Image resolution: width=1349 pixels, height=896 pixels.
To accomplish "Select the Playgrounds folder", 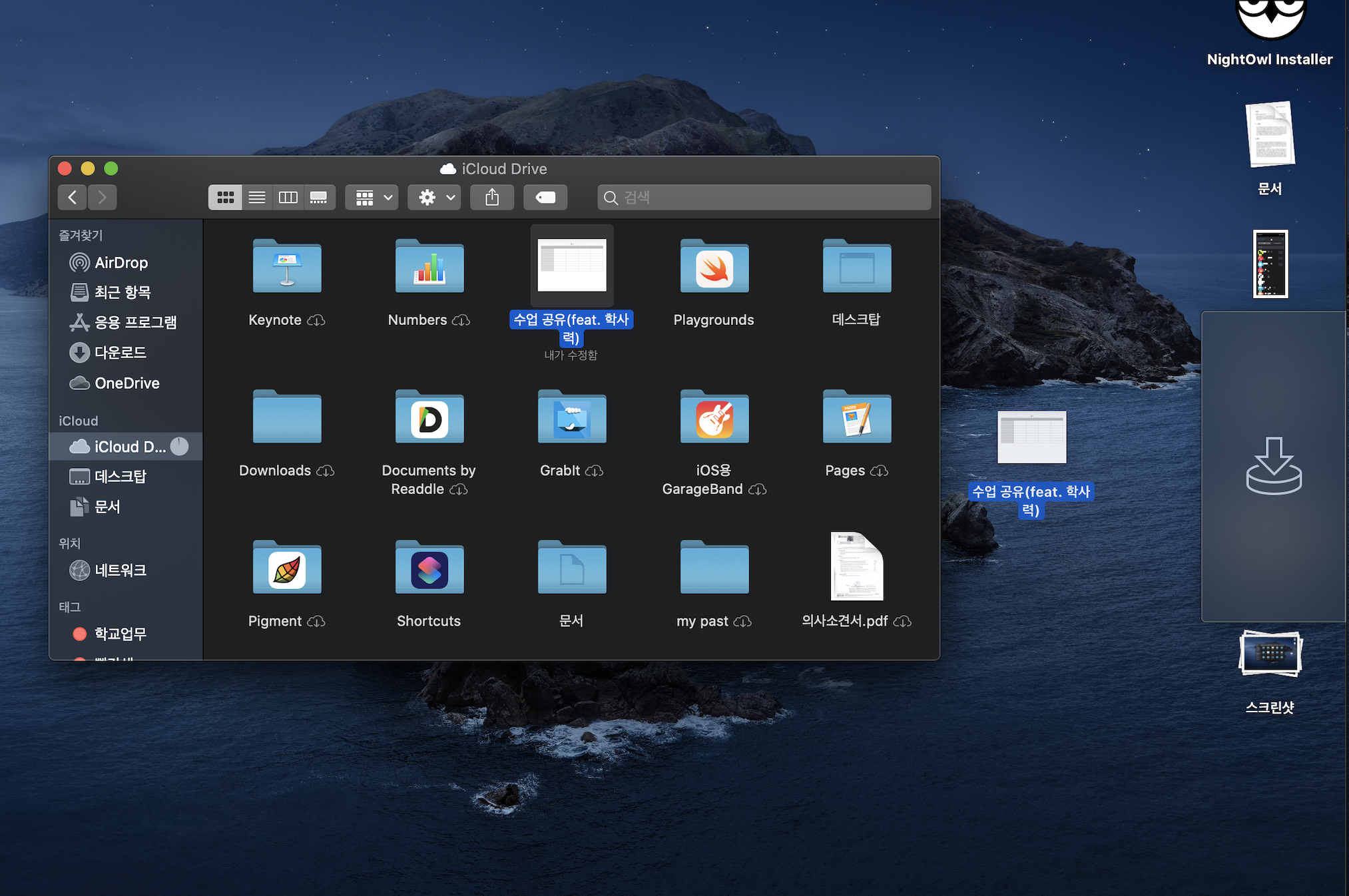I will (714, 268).
